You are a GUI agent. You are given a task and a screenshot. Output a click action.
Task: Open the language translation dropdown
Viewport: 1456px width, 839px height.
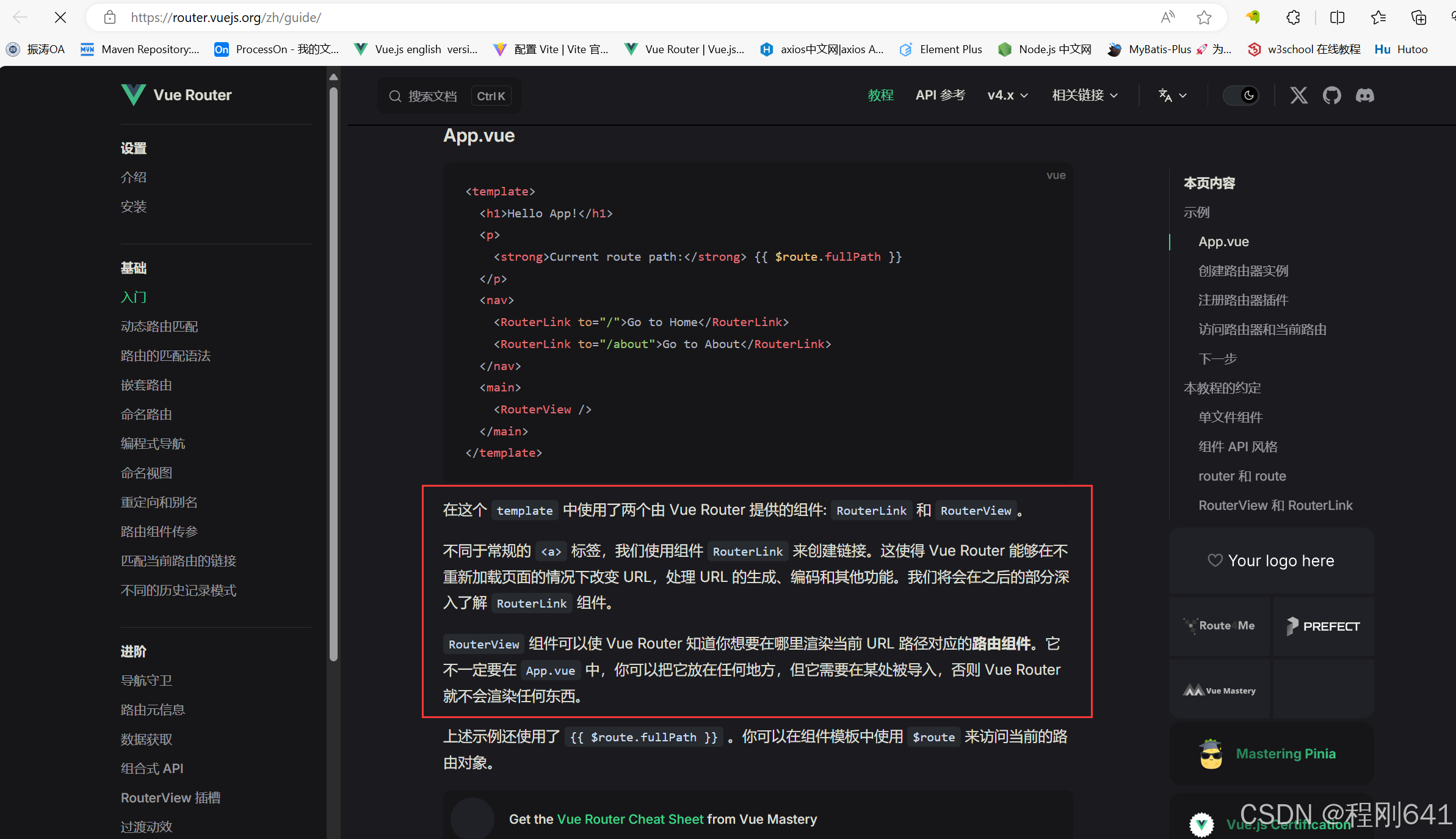1172,95
